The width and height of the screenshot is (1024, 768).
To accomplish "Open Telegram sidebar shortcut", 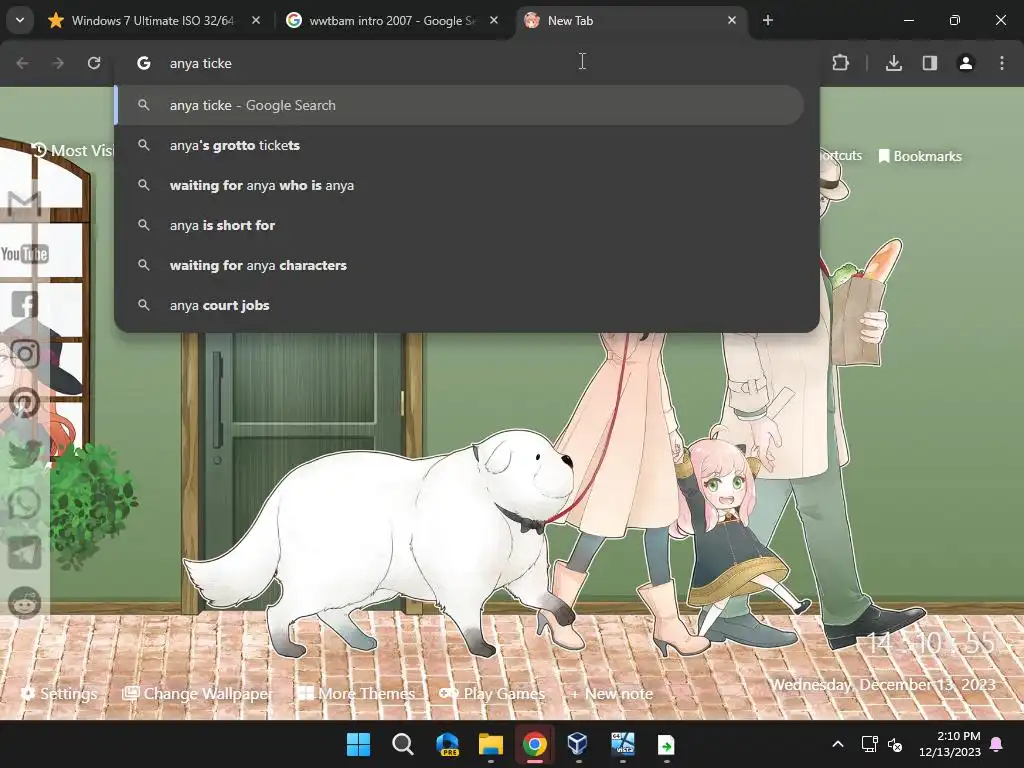I will (x=25, y=553).
